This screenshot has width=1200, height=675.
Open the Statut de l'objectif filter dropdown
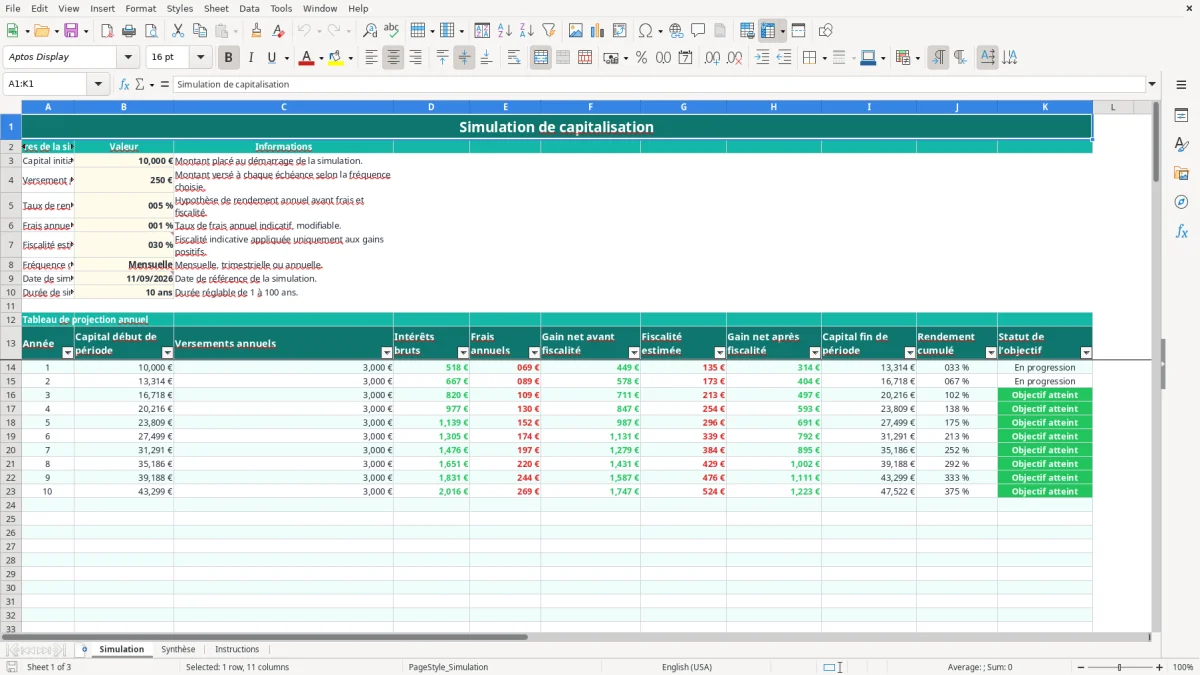[1086, 353]
